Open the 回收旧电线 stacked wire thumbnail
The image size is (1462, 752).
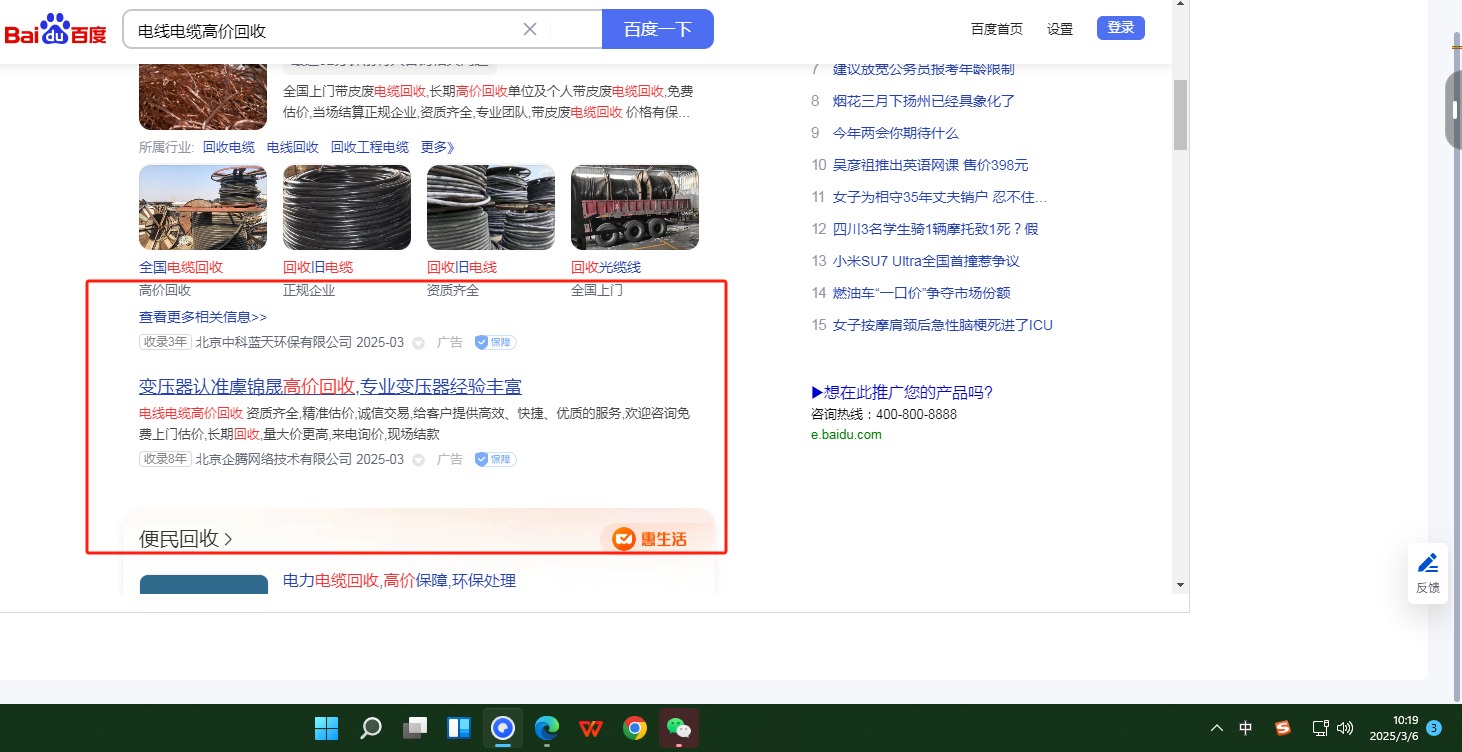tap(491, 207)
